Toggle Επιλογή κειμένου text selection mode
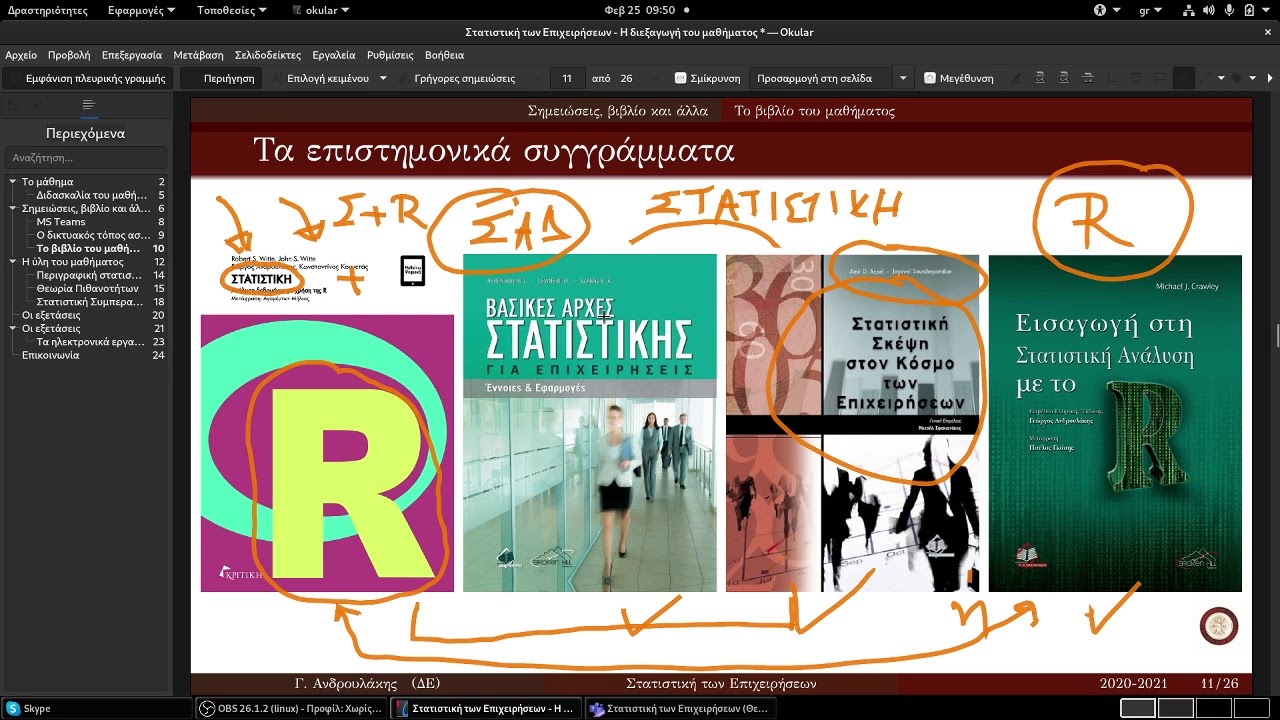Image resolution: width=1280 pixels, height=720 pixels. point(320,78)
